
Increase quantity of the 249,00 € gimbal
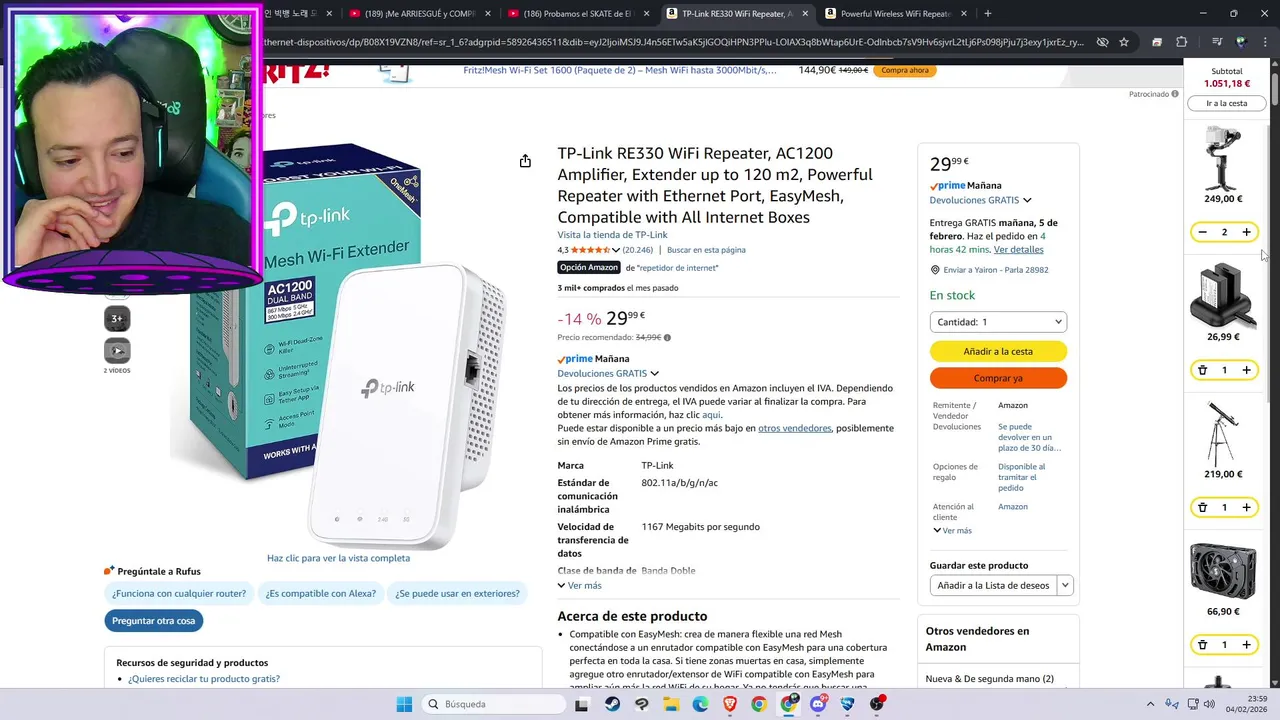click(x=1246, y=232)
